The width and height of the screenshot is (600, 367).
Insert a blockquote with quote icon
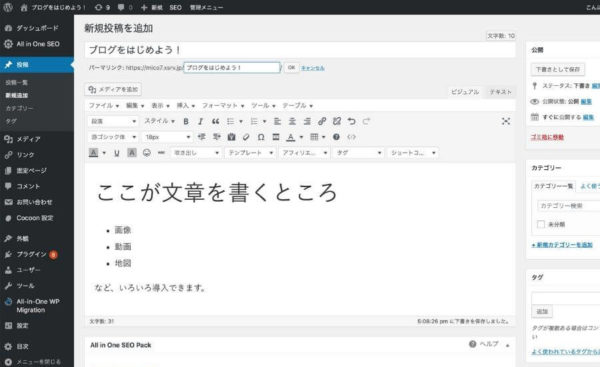[215, 121]
